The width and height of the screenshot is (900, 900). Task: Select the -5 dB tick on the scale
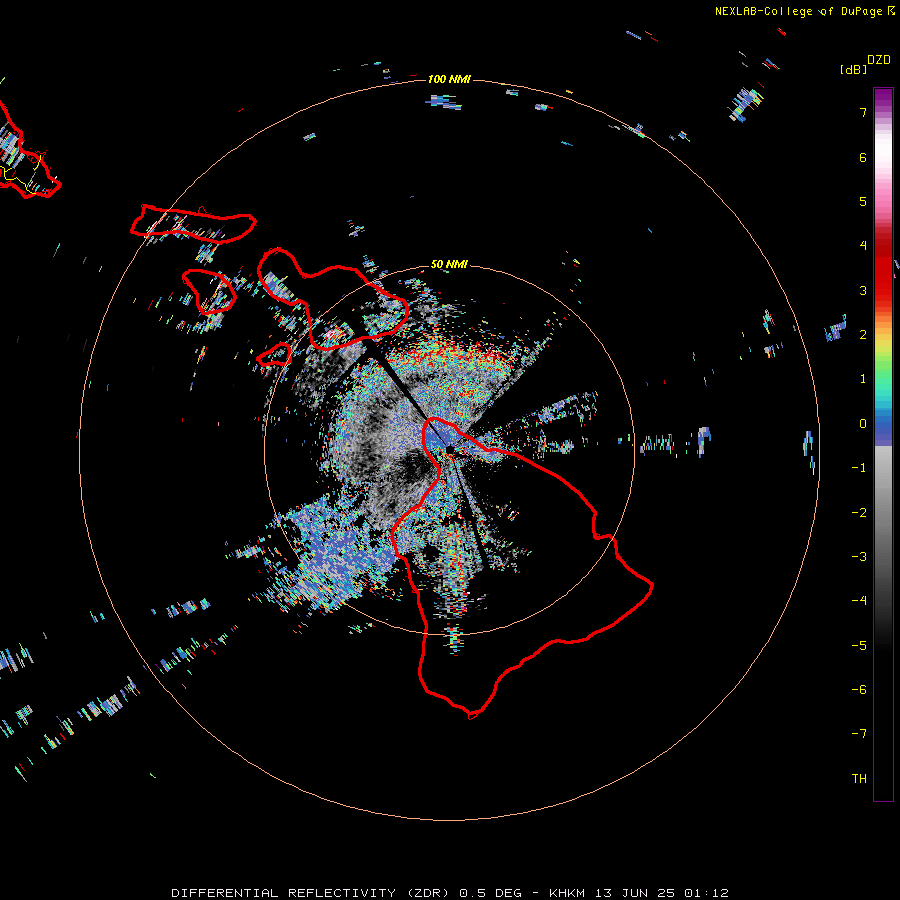pos(859,646)
